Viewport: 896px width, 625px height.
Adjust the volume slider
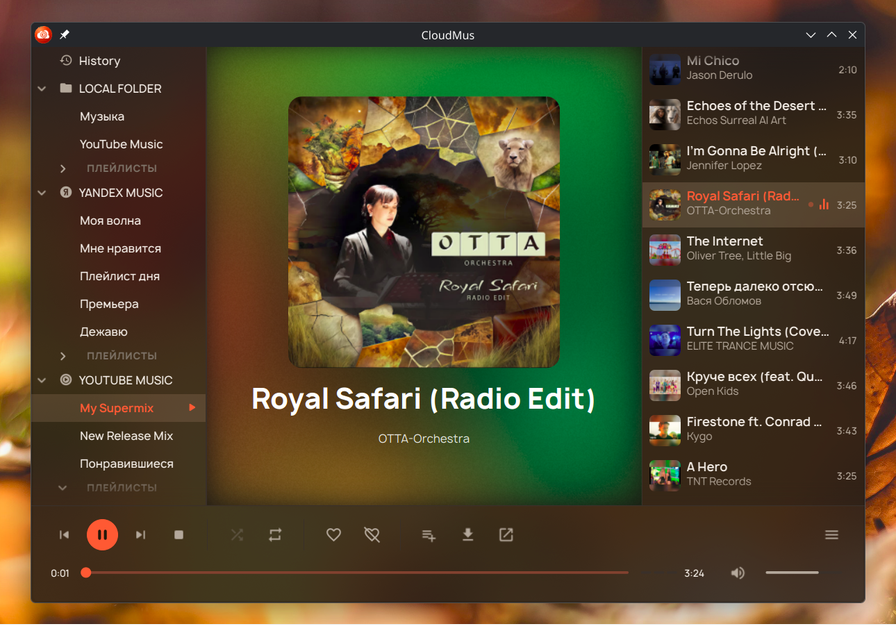click(792, 572)
